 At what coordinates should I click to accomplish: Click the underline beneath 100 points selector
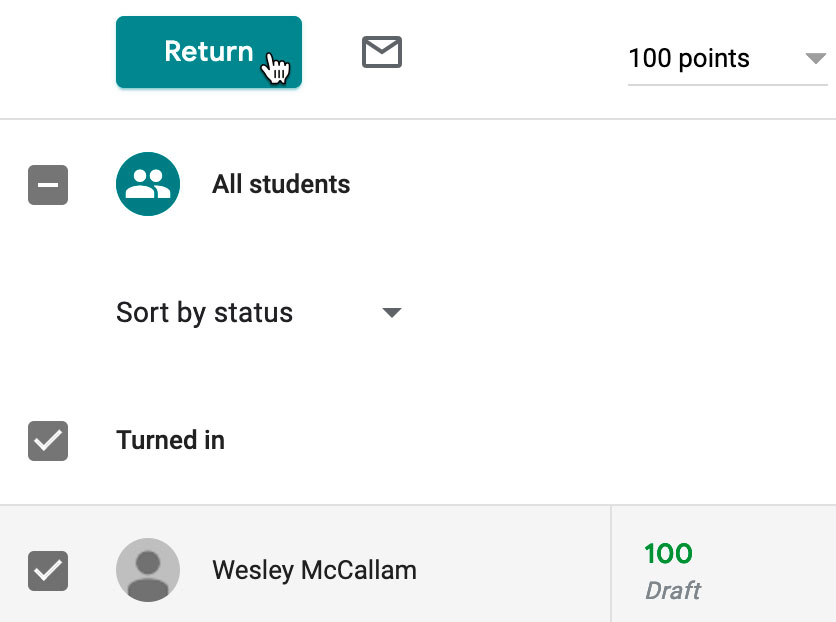[x=727, y=85]
